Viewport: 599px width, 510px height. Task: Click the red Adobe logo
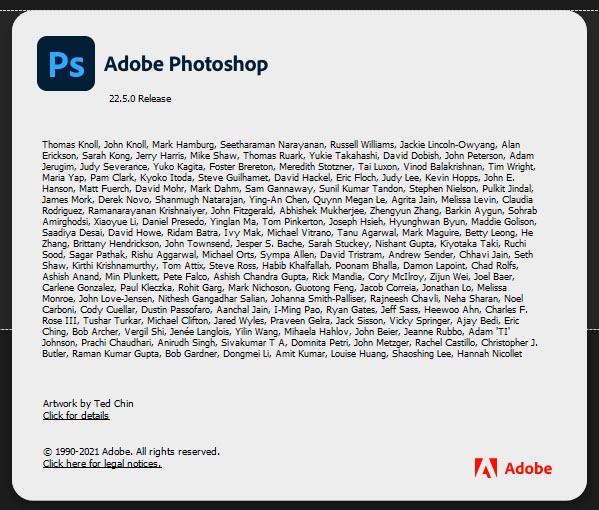pyautogui.click(x=513, y=468)
